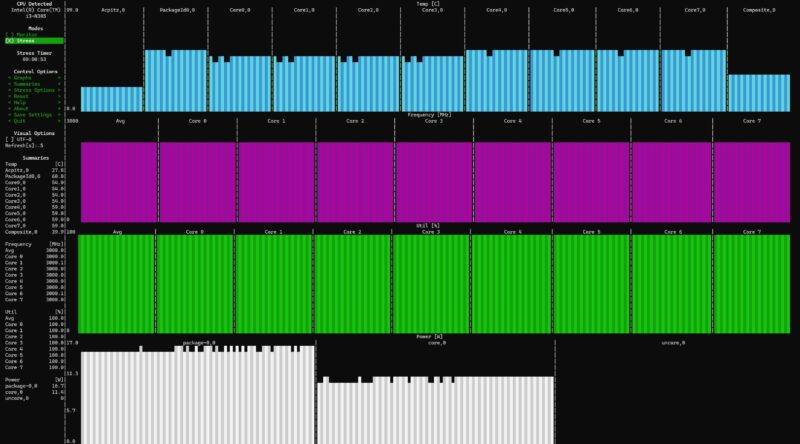Click the Power [W] graph title
Image resolution: width=800 pixels, height=444 pixels.
tap(429, 337)
